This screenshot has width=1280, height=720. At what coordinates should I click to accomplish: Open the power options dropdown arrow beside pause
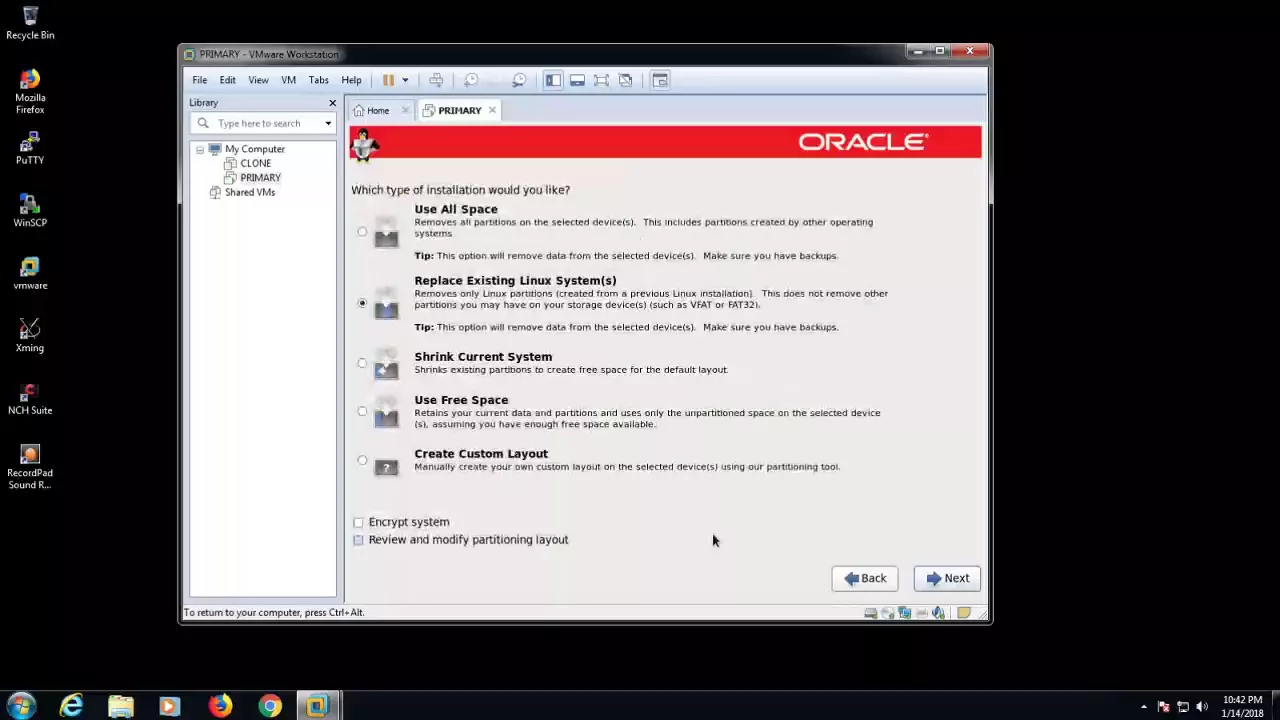coord(405,80)
